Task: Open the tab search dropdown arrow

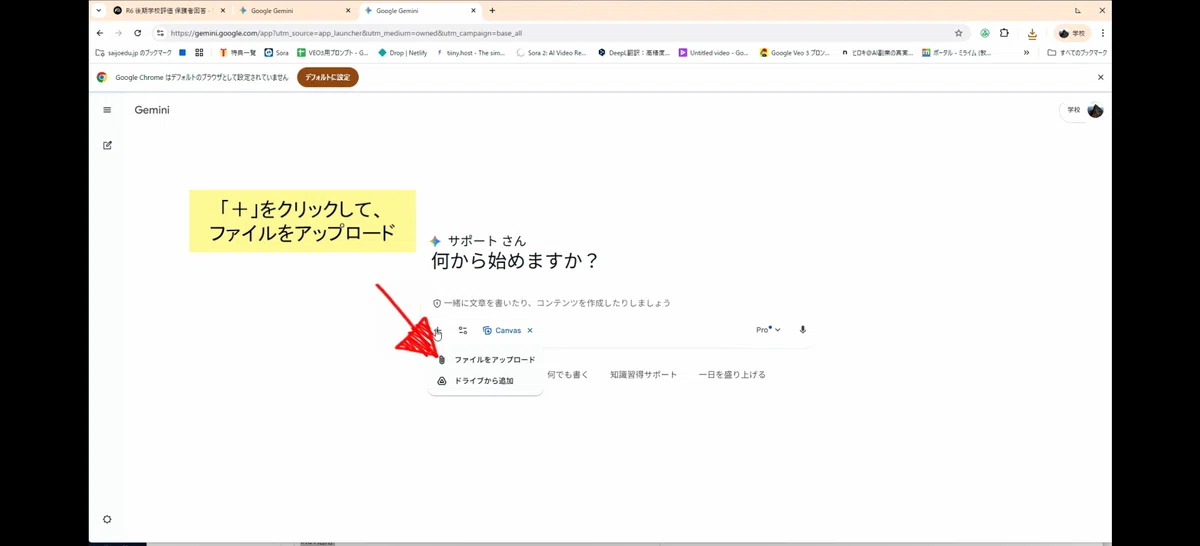Action: tap(98, 10)
